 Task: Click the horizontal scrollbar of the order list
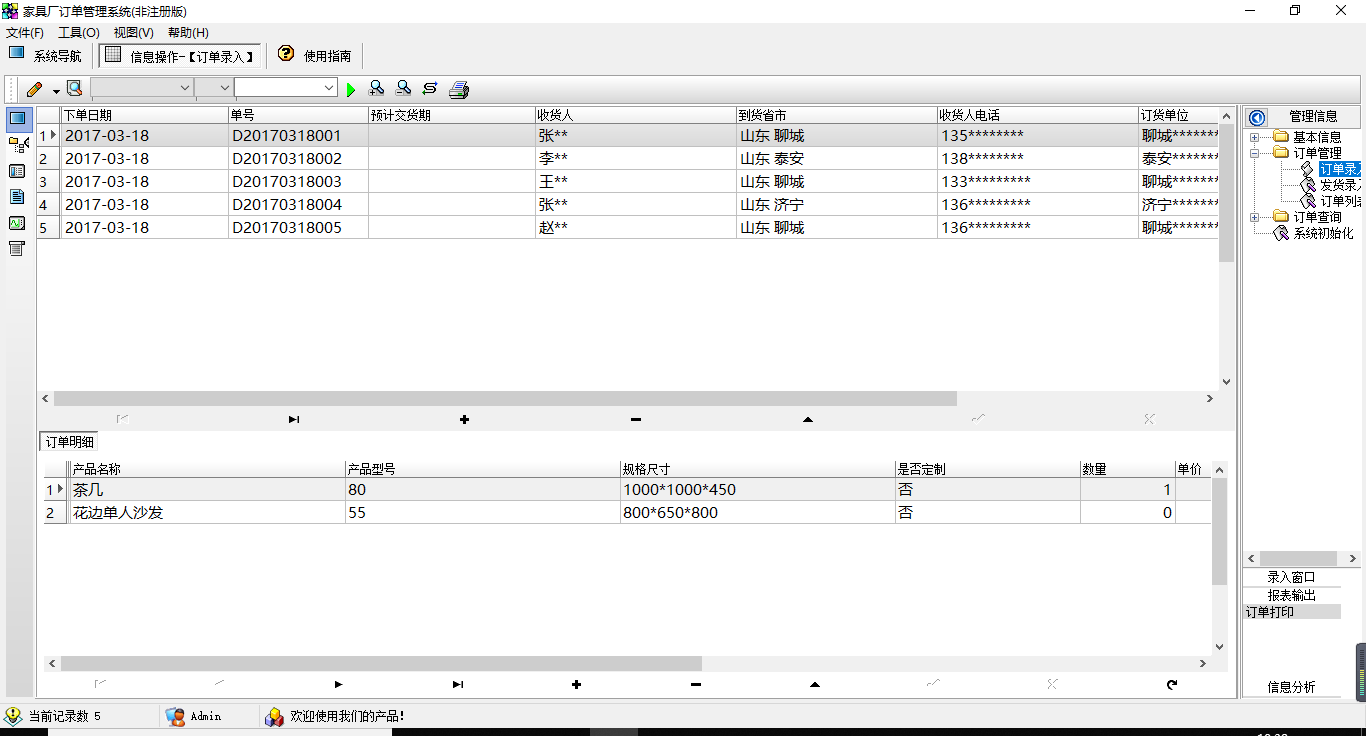505,398
